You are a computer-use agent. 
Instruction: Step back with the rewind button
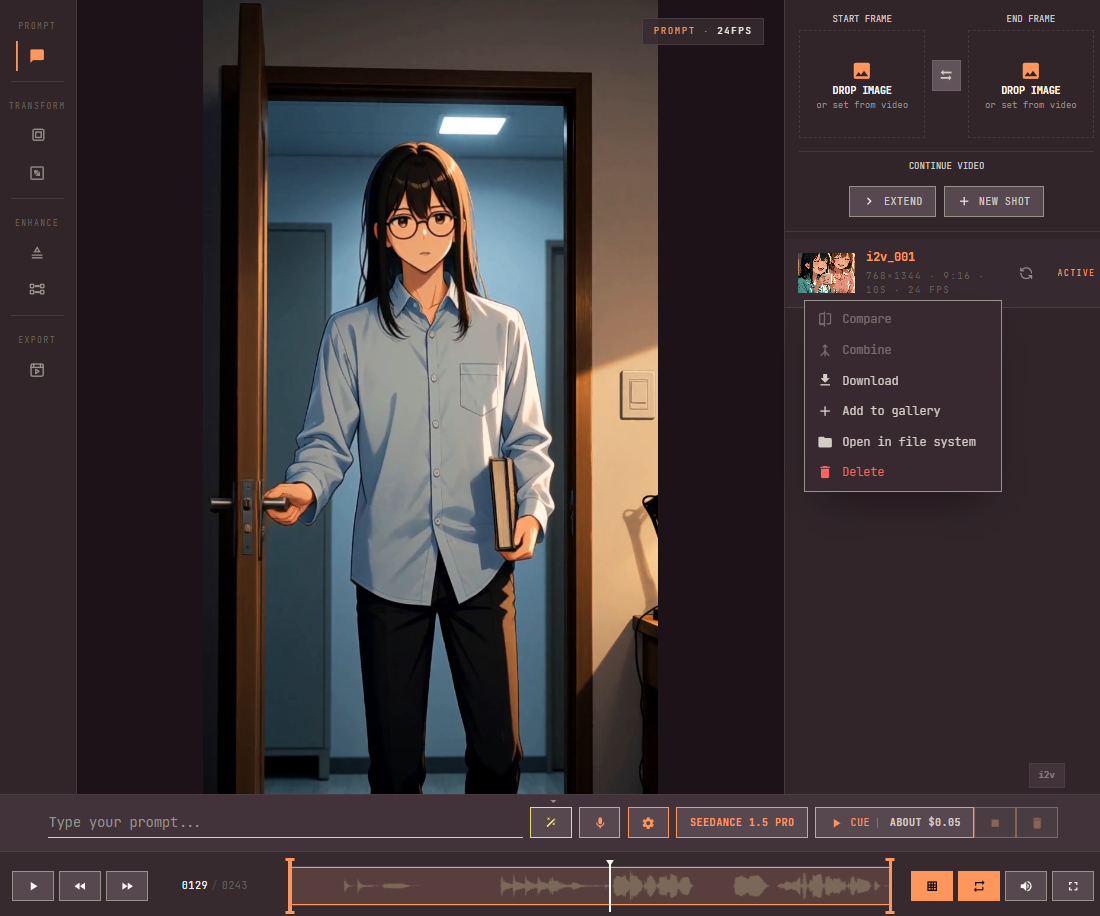[80, 886]
